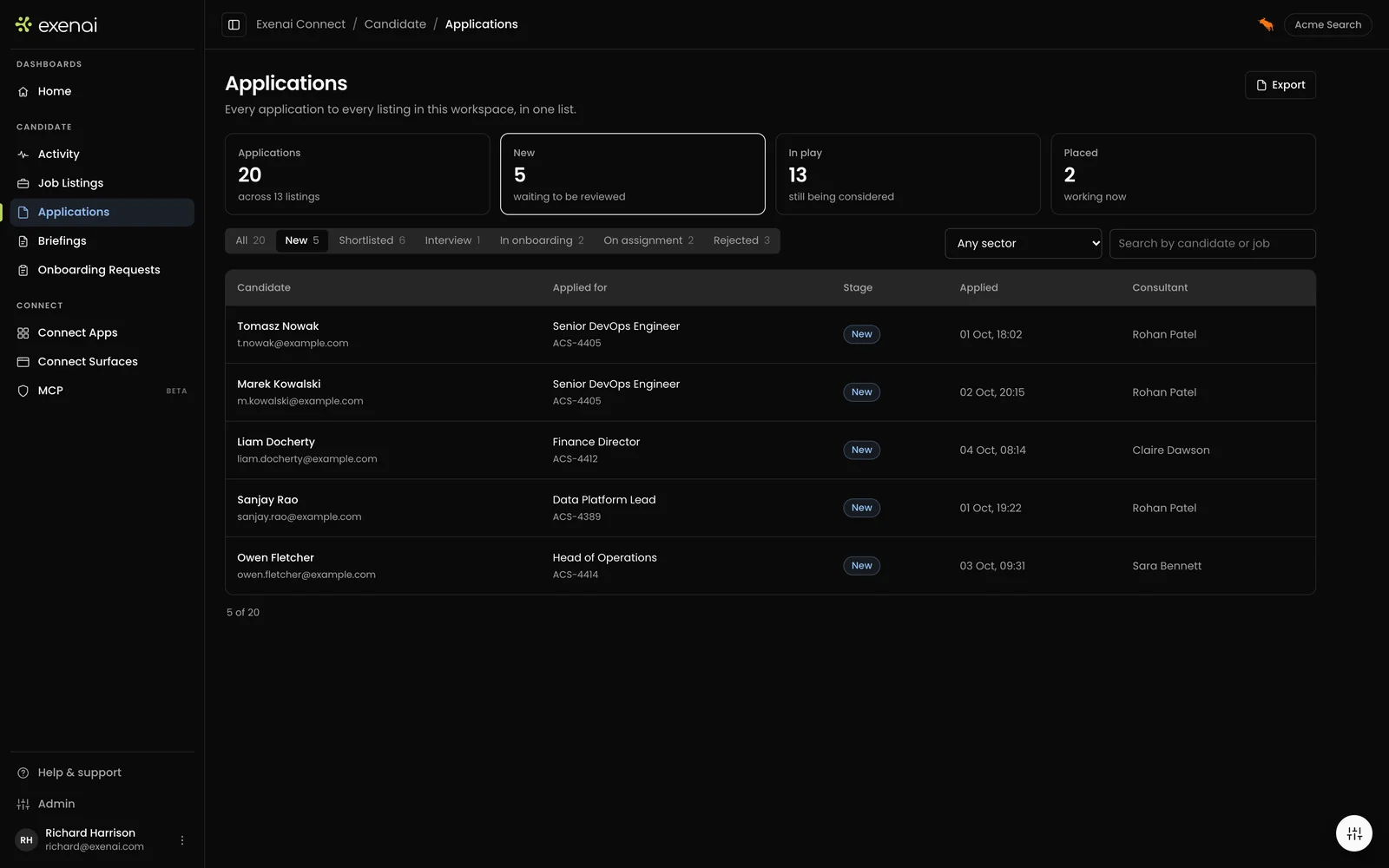Viewport: 1389px width, 868px height.
Task: Open Help & support
Action: (x=102, y=773)
